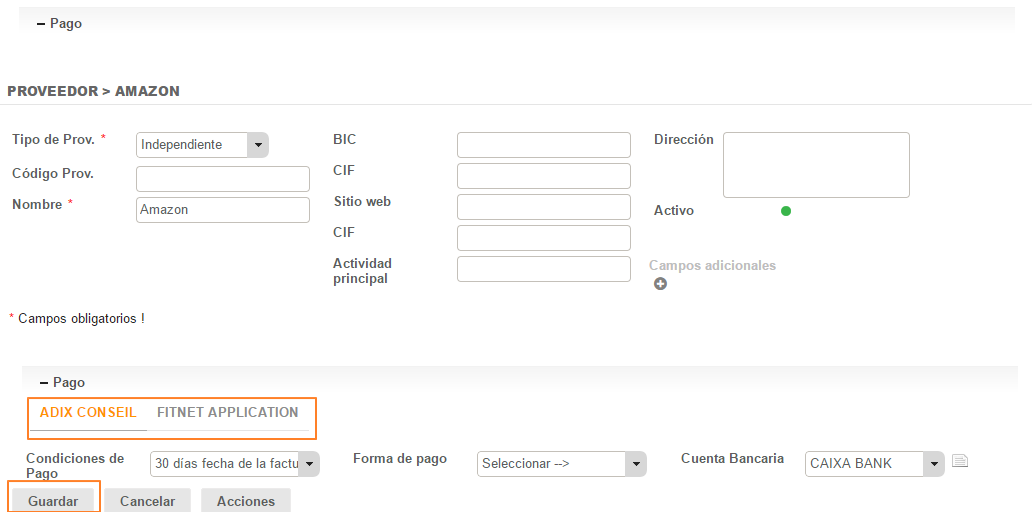Viewport: 1036px width, 512px height.
Task: Focus the Actividad principal input field
Action: 543,269
